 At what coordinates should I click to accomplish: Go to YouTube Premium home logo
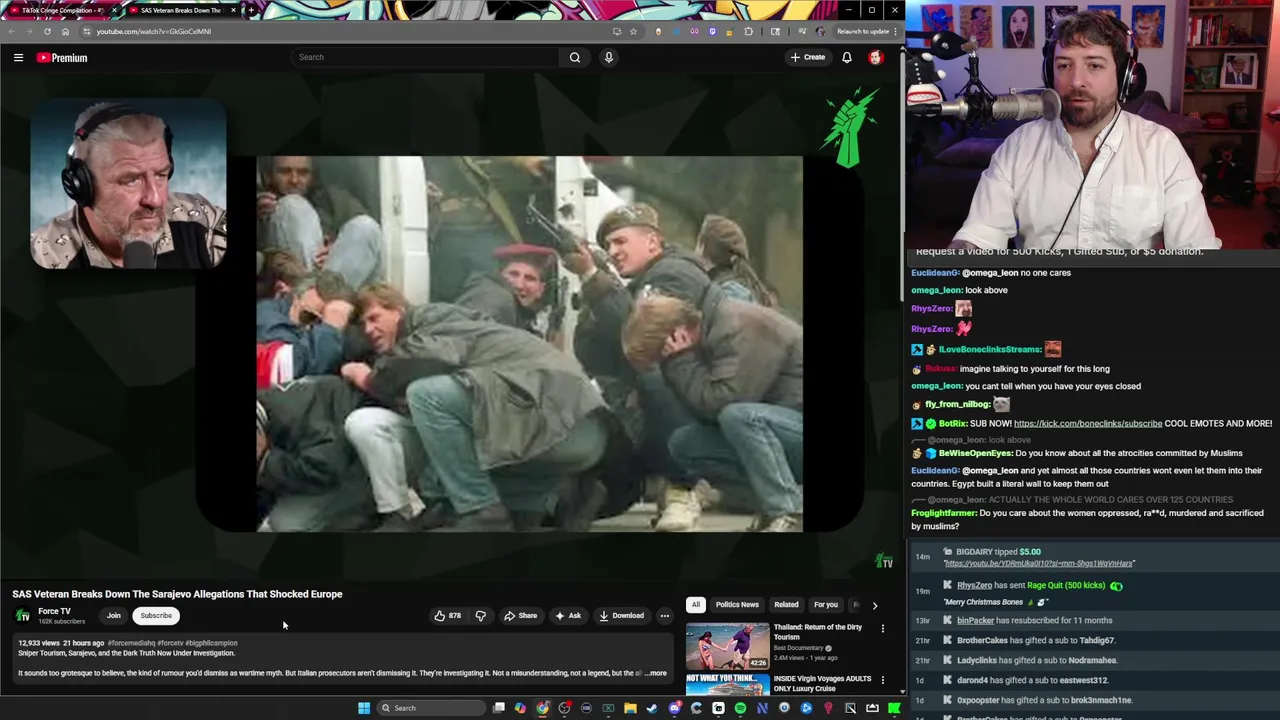[x=62, y=57]
